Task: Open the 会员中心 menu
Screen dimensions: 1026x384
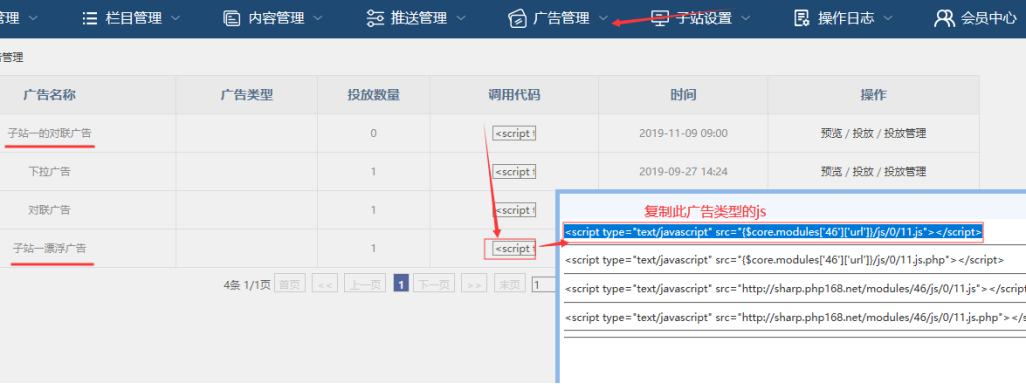Action: (989, 18)
